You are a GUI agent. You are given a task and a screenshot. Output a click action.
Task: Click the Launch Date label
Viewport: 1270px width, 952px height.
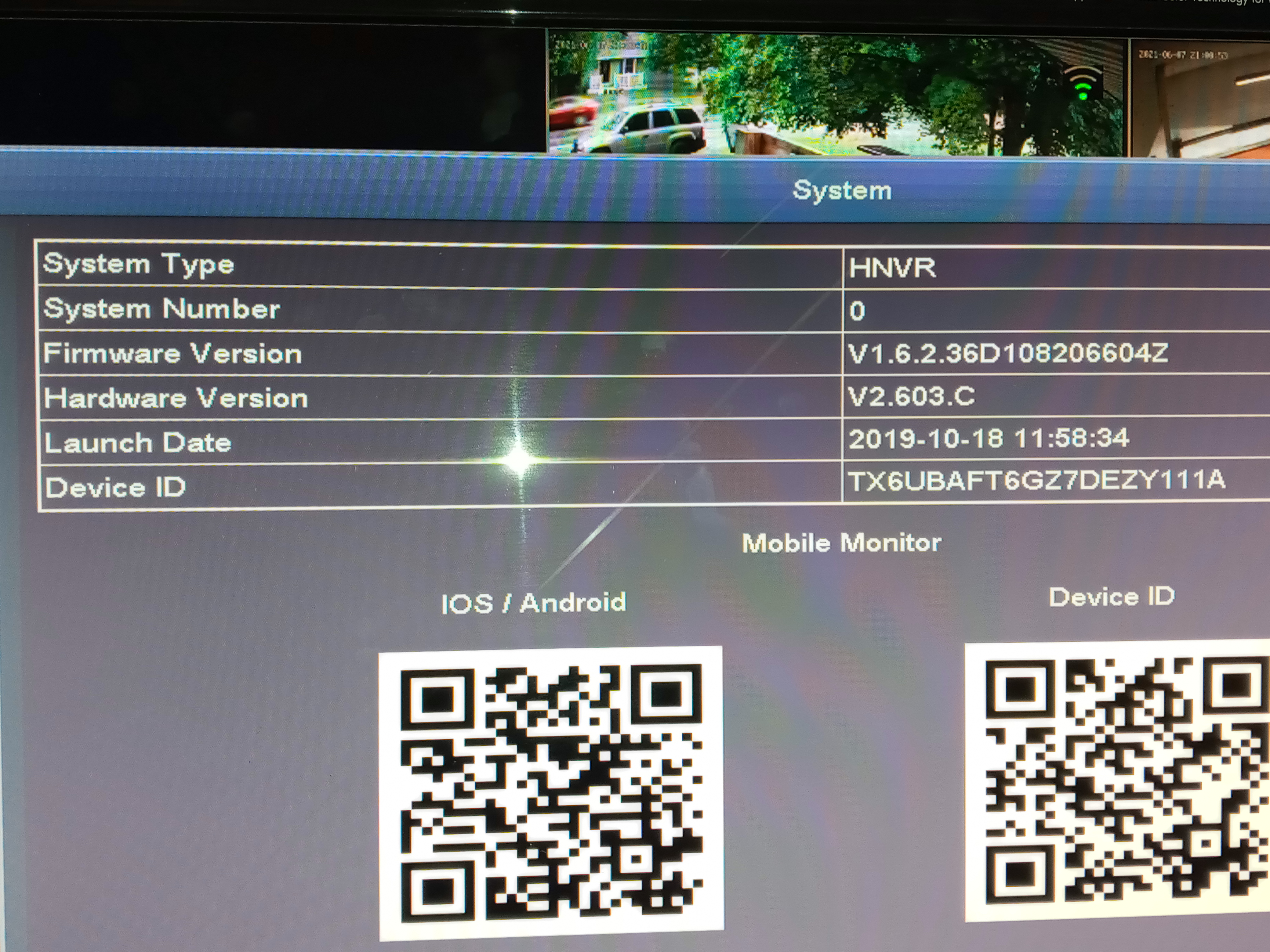pyautogui.click(x=138, y=443)
